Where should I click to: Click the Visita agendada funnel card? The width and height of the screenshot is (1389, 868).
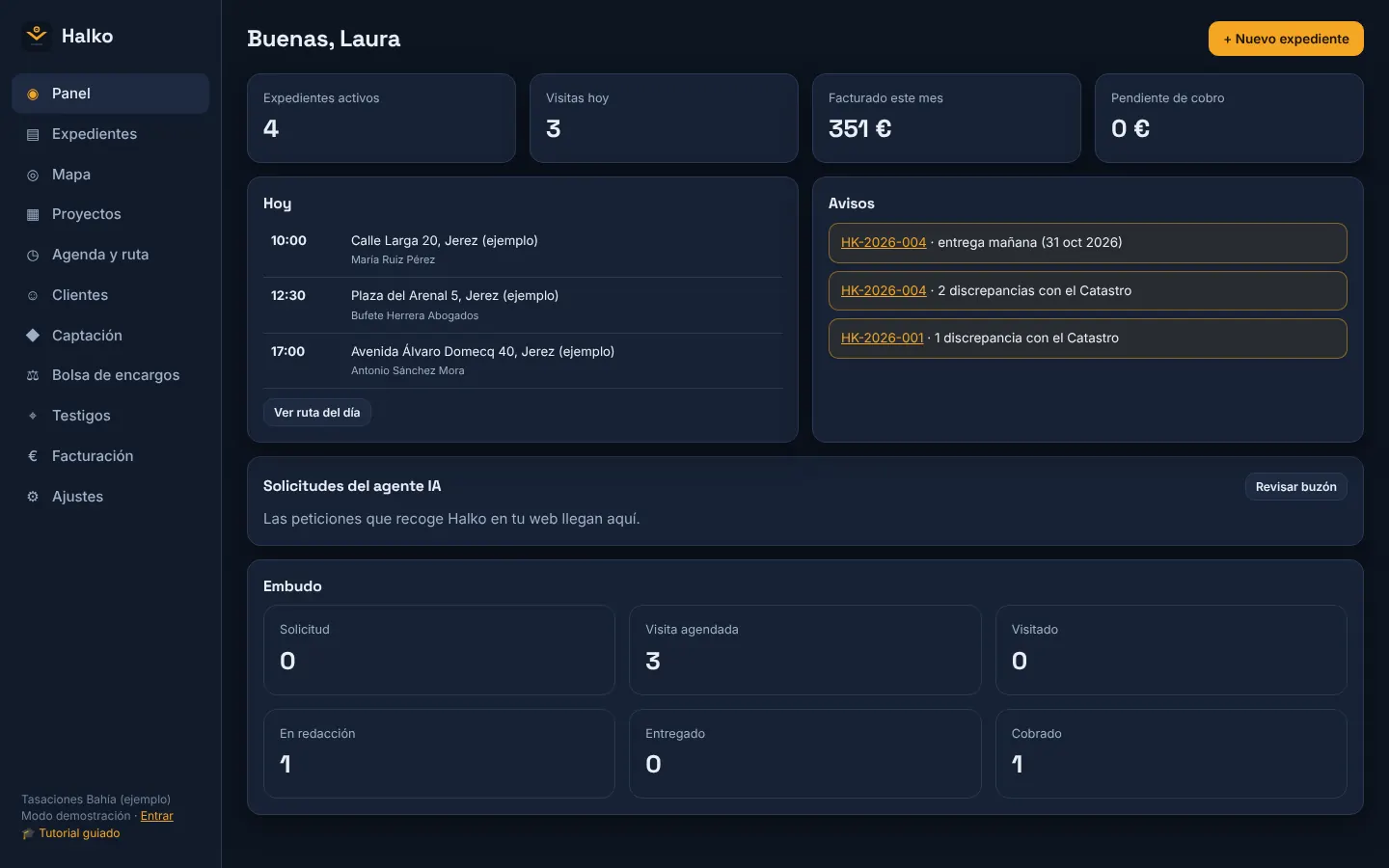(805, 650)
